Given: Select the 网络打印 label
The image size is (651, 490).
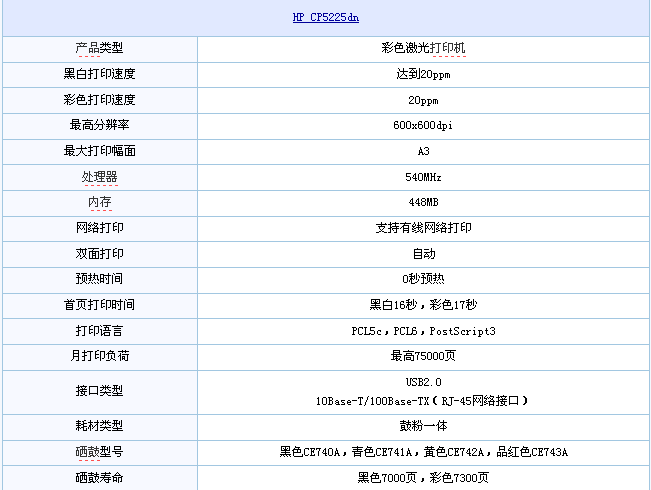Looking at the screenshot, I should [99, 228].
